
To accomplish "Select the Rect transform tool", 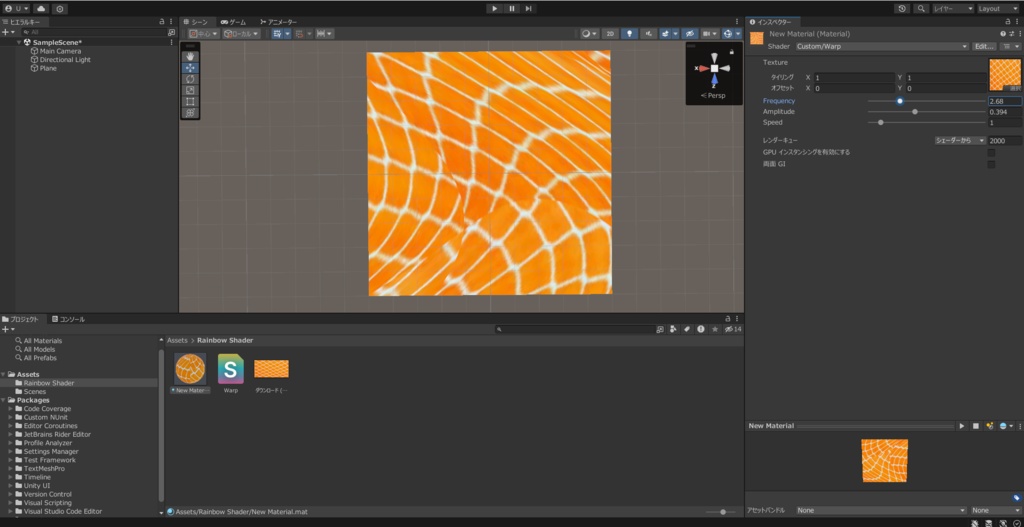I will [191, 101].
